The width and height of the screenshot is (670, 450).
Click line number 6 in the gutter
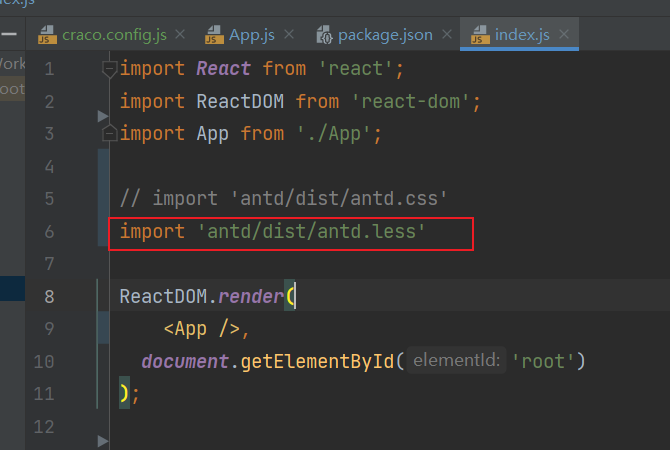click(49, 232)
